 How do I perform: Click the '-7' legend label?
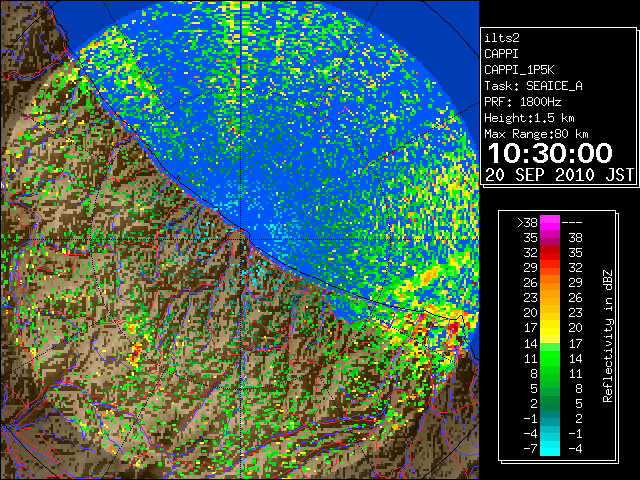pos(530,449)
